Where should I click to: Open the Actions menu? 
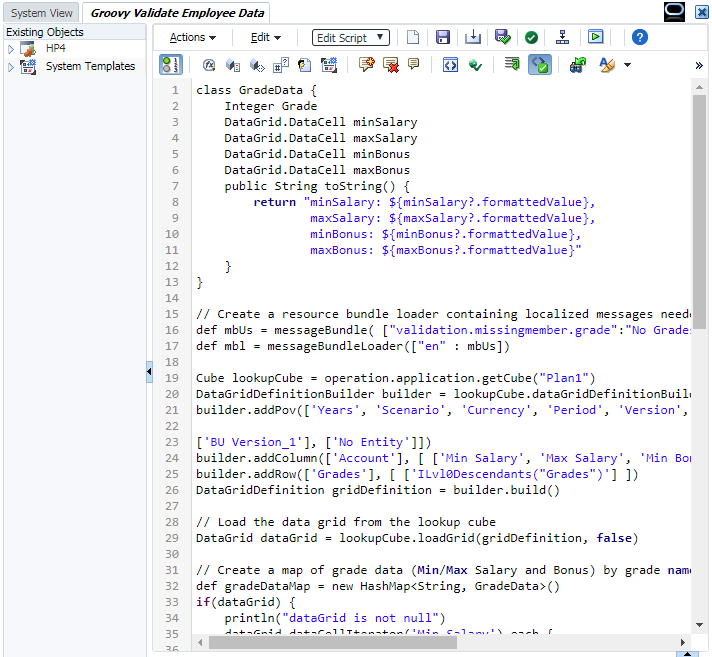[x=193, y=37]
